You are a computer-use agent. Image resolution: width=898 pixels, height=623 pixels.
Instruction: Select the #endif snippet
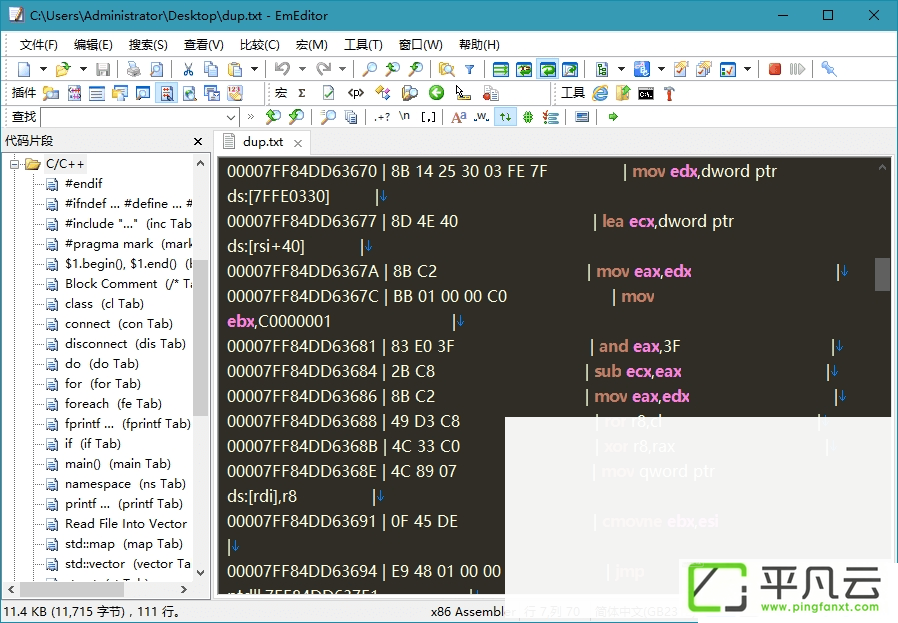pos(84,184)
